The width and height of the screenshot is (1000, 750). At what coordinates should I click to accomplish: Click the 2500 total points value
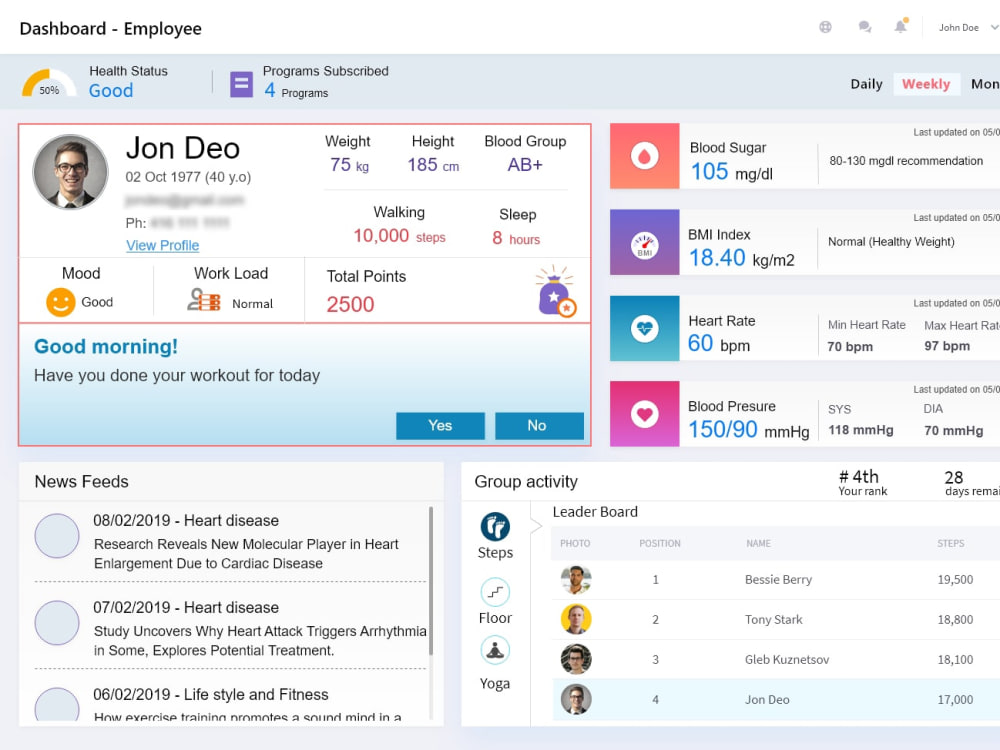tap(351, 304)
